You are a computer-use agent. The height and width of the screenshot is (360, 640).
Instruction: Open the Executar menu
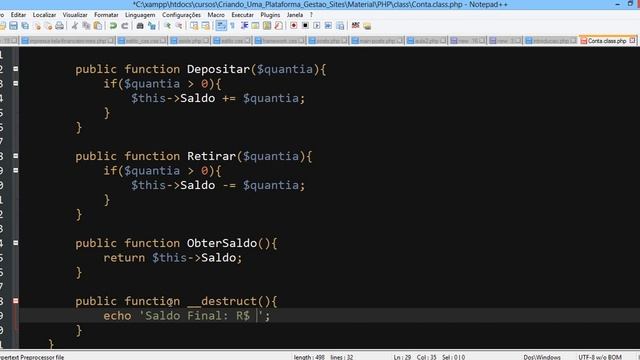[x=242, y=15]
